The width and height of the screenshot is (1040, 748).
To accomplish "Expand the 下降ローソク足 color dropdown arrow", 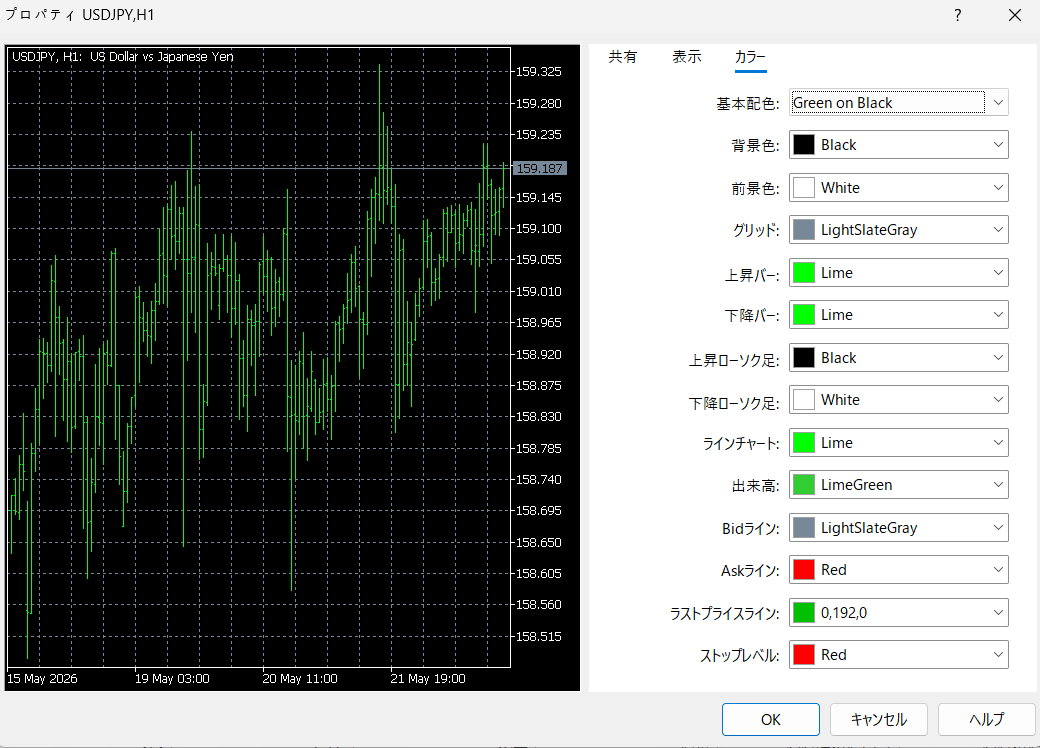I will (998, 399).
